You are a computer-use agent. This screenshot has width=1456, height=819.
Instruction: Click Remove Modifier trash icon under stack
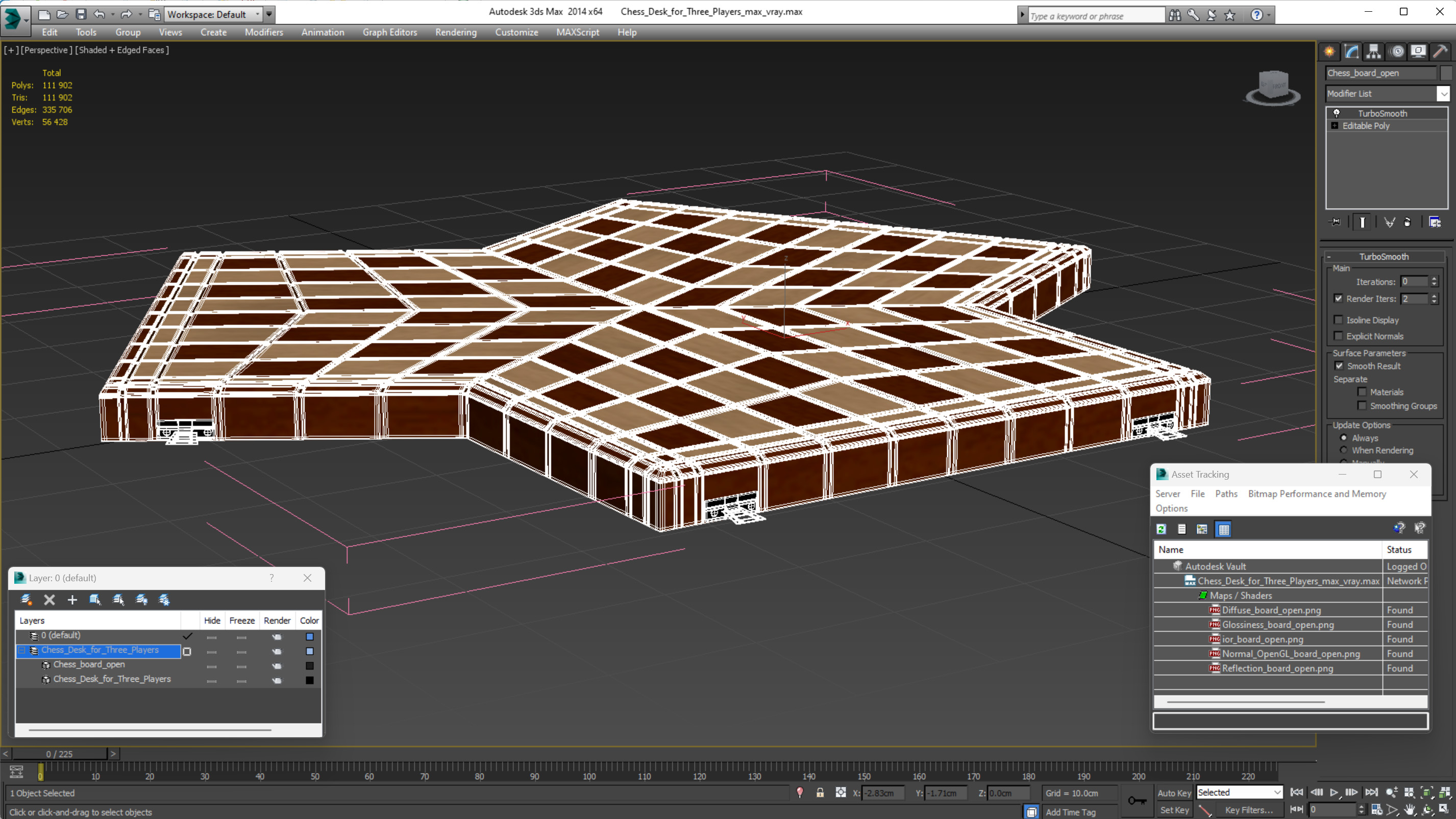(1408, 221)
